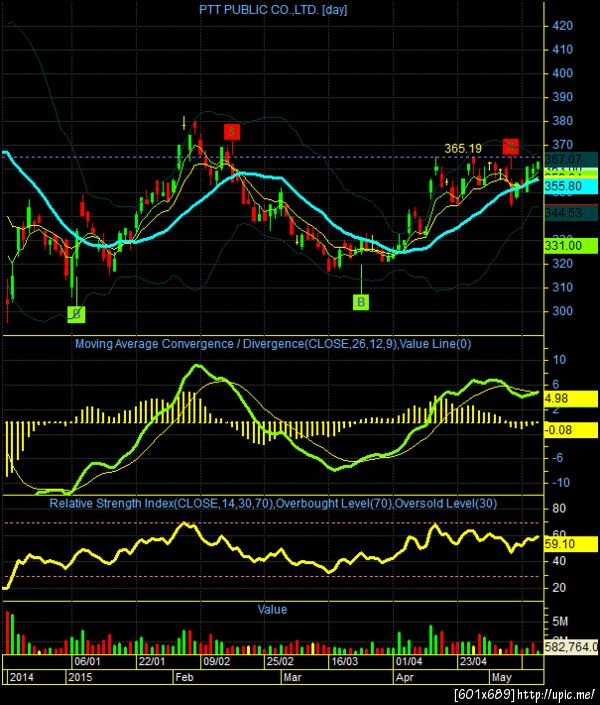Click the 23/04 date label
Screen dimensions: 600x705
coord(474,661)
